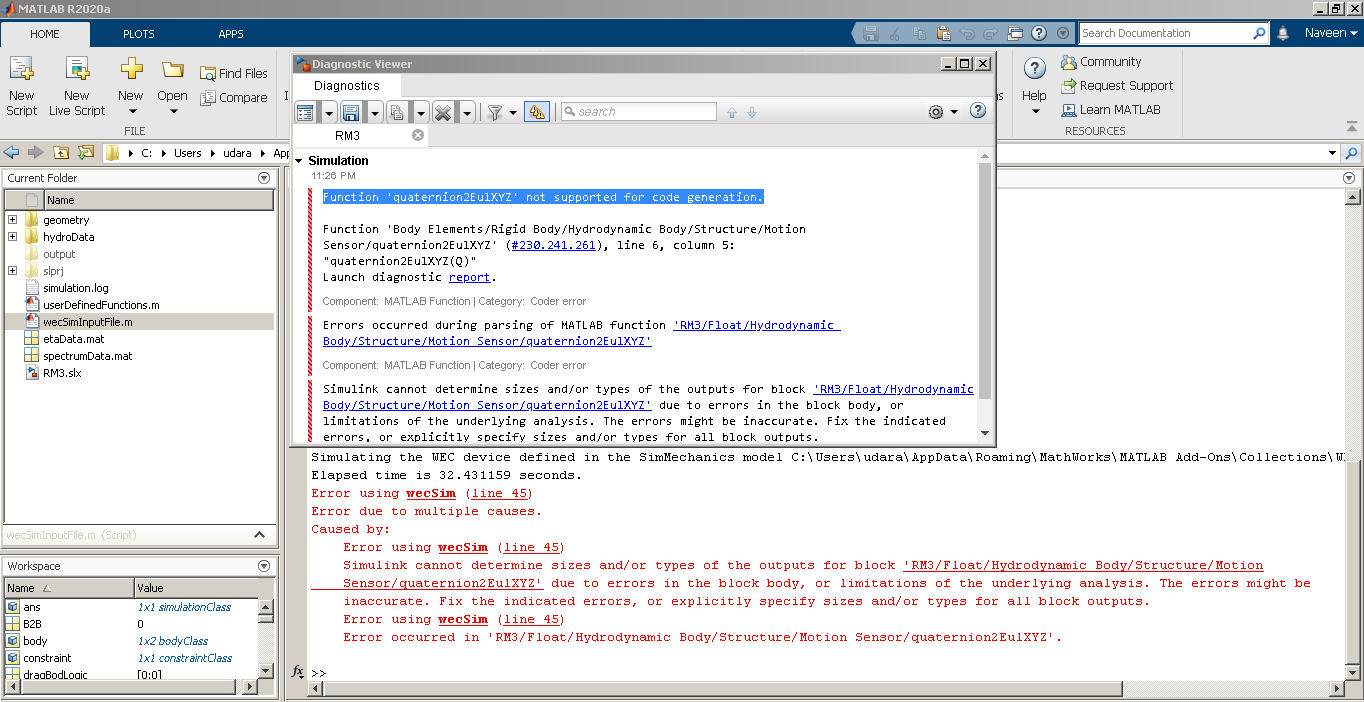This screenshot has width=1364, height=702.
Task: Click the back navigation arrow
Action: point(12,153)
